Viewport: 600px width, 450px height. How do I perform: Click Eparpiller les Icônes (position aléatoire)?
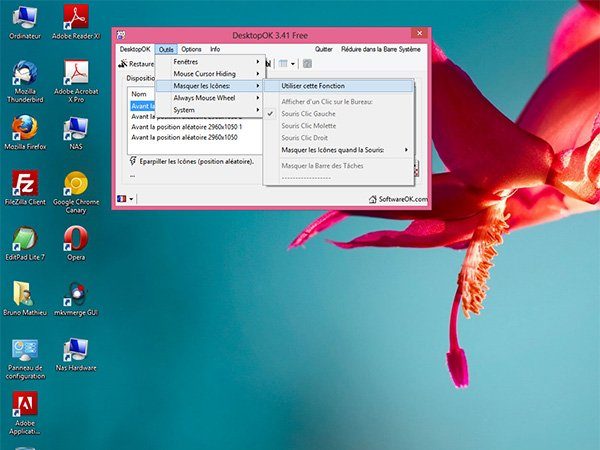[x=197, y=161]
